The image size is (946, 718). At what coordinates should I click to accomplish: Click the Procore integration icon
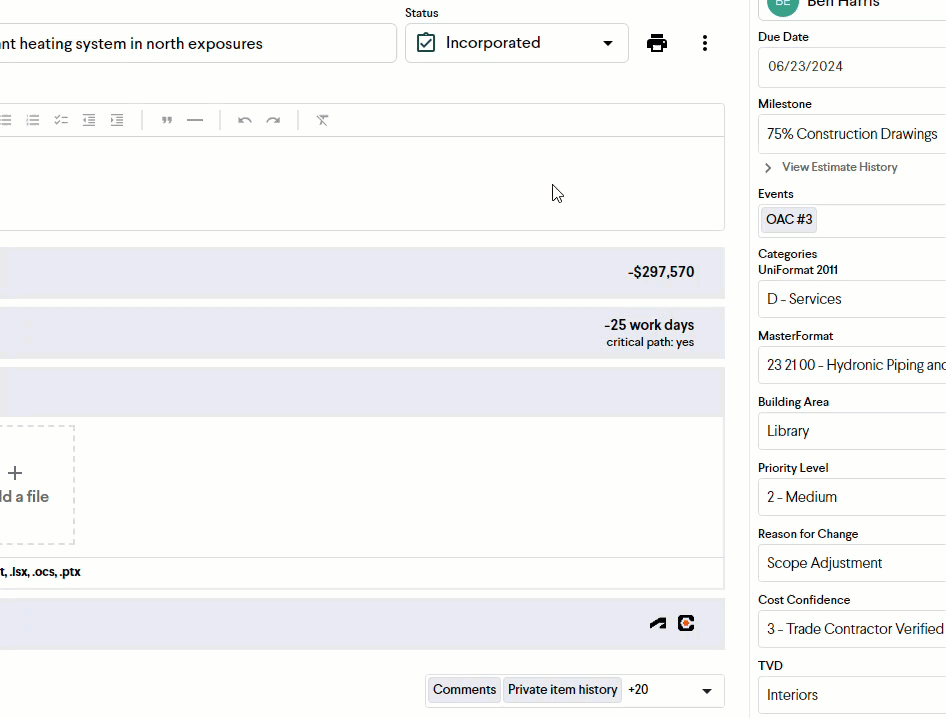click(686, 623)
